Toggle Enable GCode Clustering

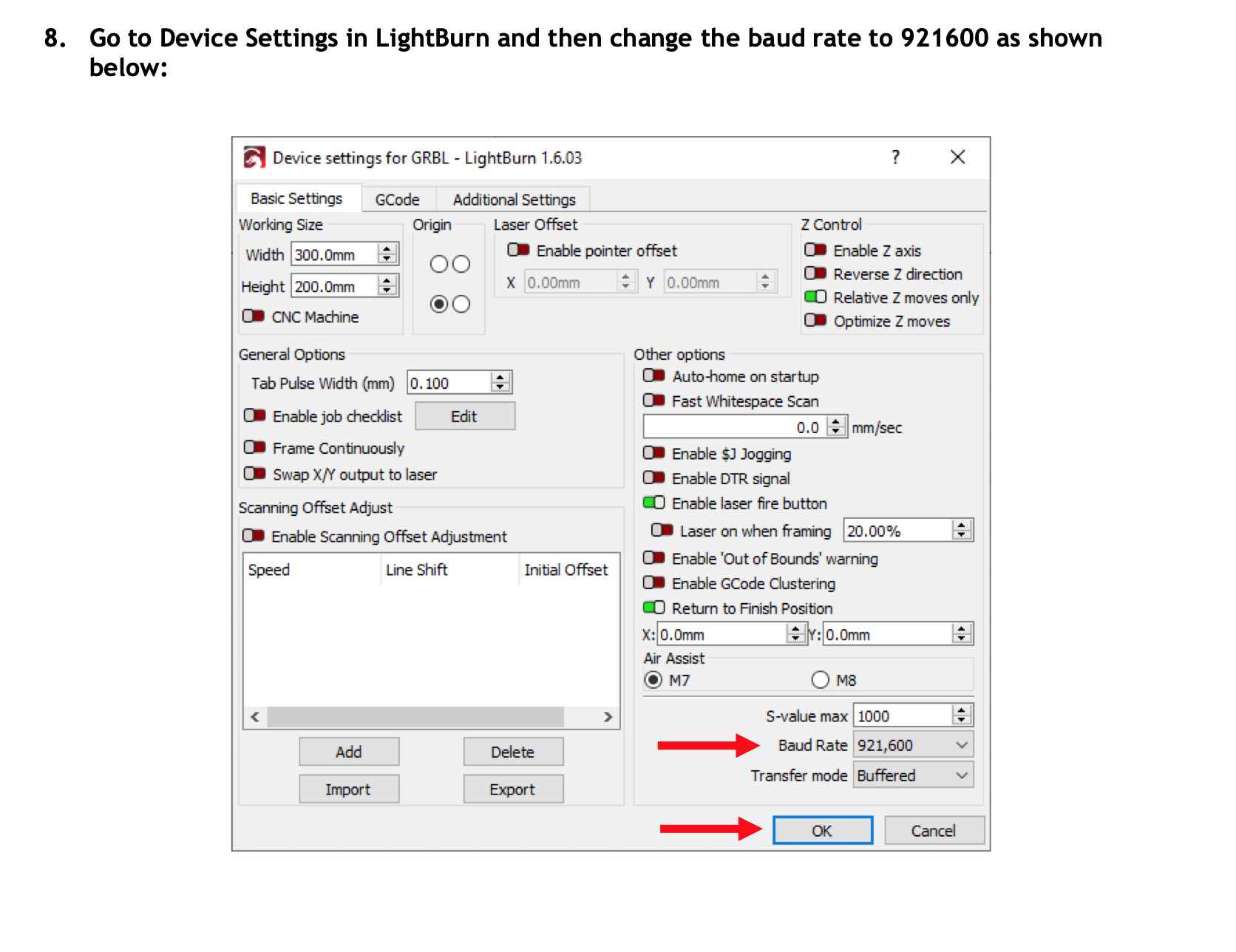[654, 582]
